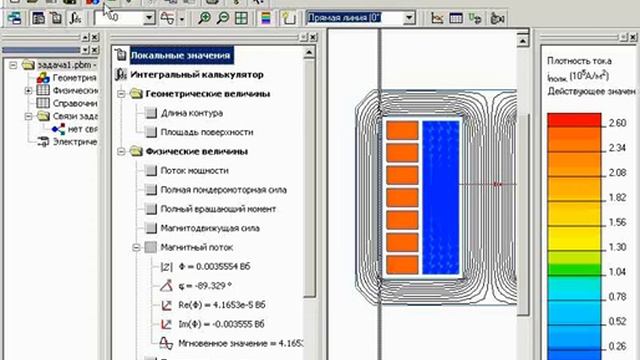Click the Локальные значения clipboard icon
Image resolution: width=640 pixels, height=360 pixels.
121,55
